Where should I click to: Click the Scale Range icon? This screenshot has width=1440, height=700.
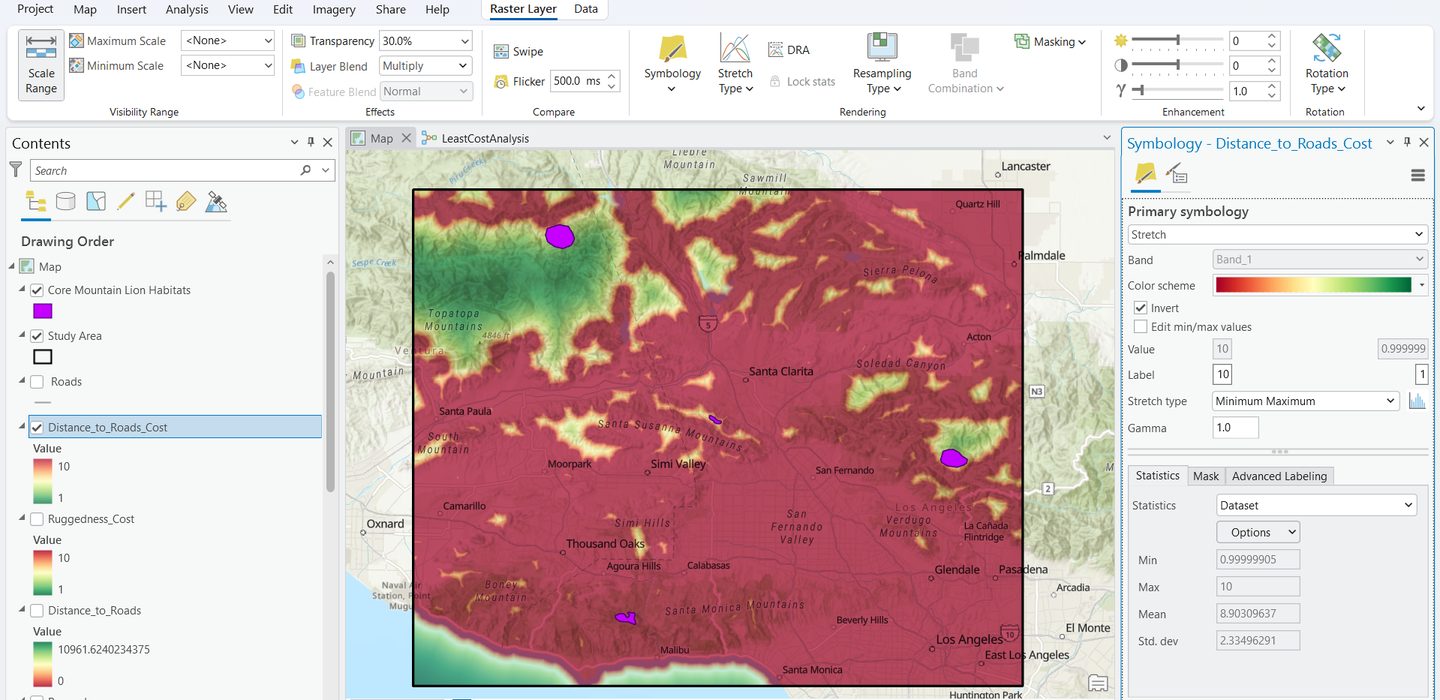pyautogui.click(x=41, y=64)
